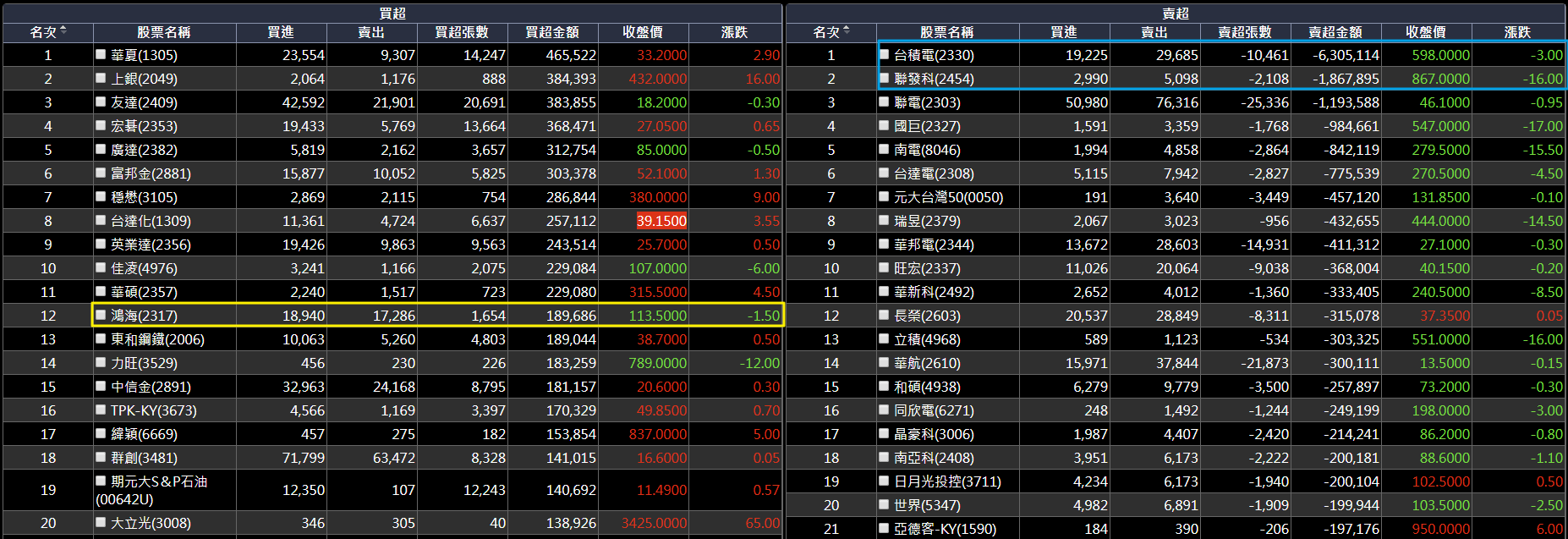Viewport: 1568px width, 539px height.
Task: Open stock 華邦電(2344)
Action: (934, 245)
